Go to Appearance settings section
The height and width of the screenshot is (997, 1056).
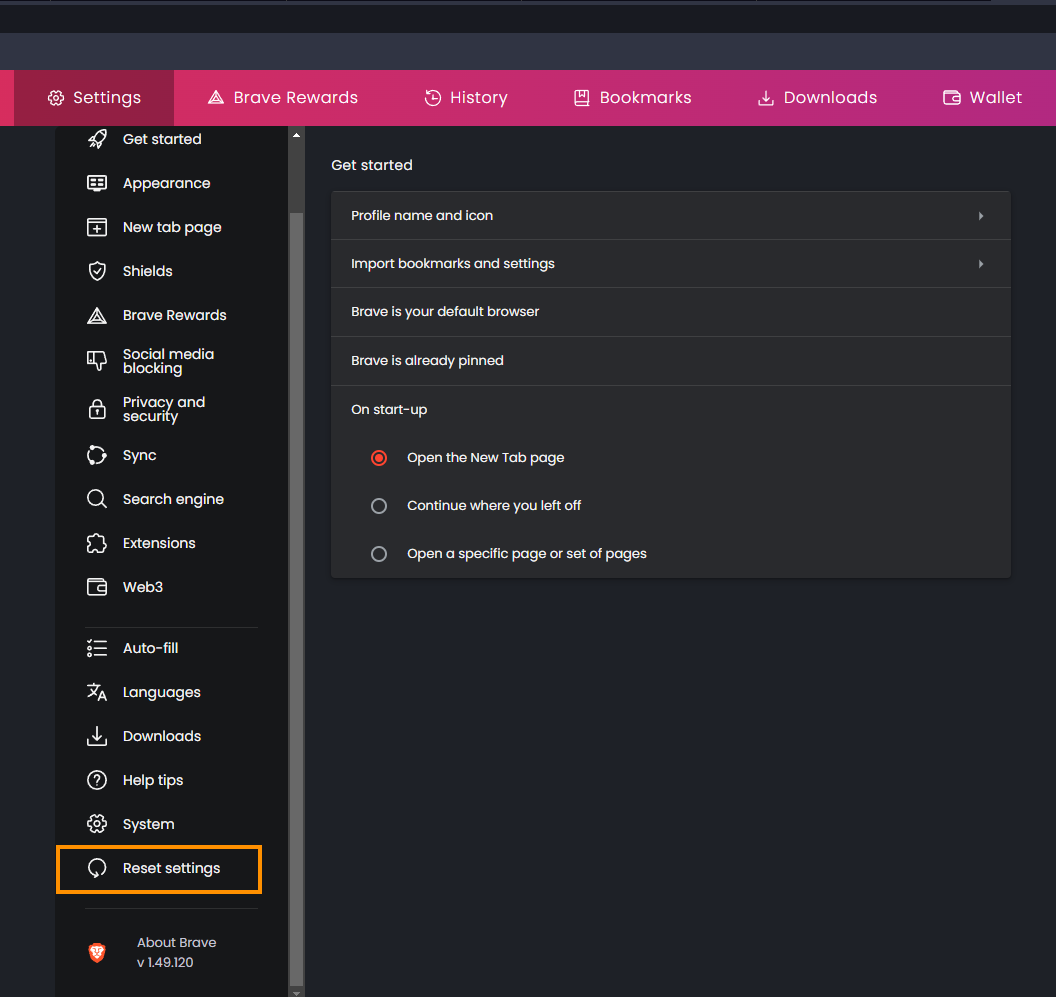(x=166, y=183)
